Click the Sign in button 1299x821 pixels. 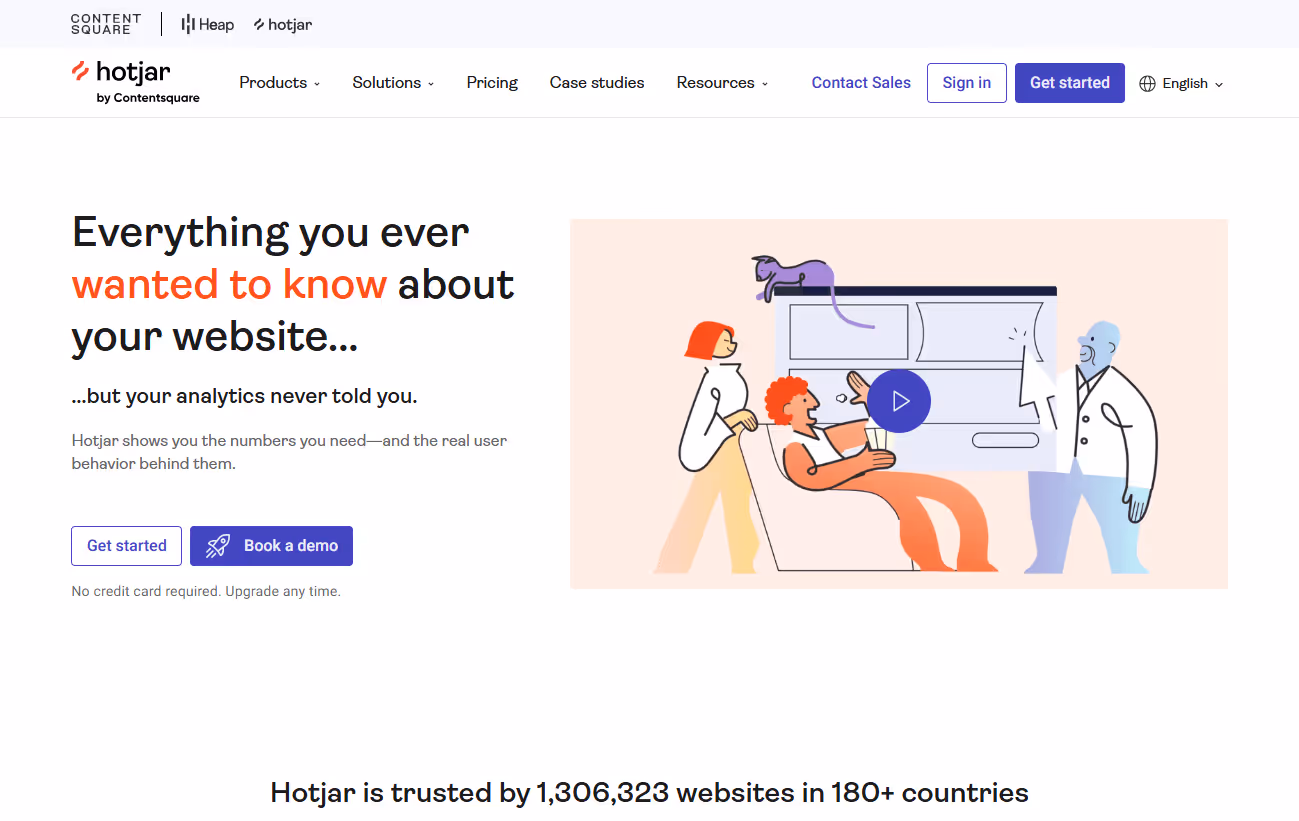pos(967,83)
